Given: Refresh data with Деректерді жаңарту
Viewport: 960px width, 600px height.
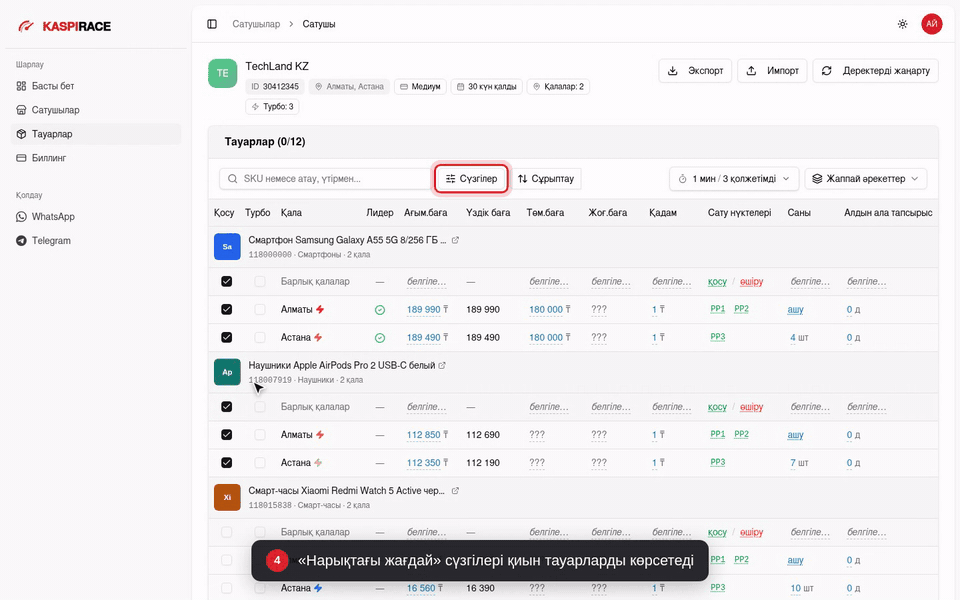Looking at the screenshot, I should coord(876,70).
